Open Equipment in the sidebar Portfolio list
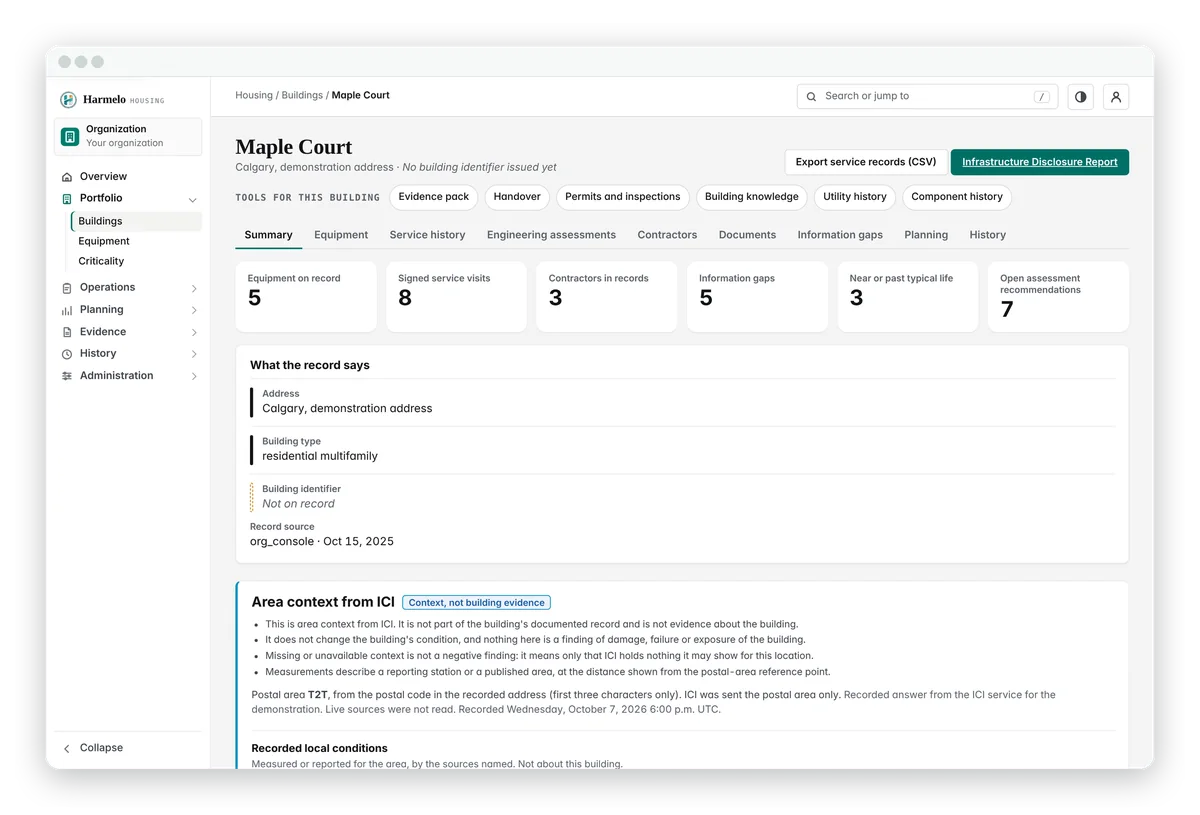The image size is (1200, 815). (x=104, y=241)
